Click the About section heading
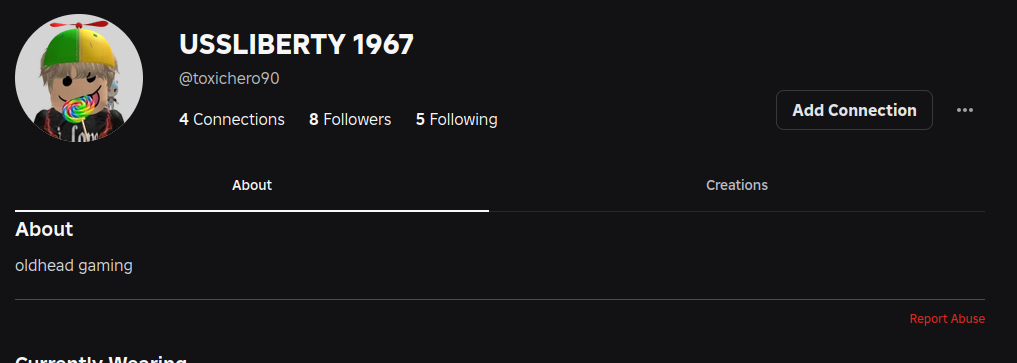Image resolution: width=1017 pixels, height=363 pixels. pyautogui.click(x=44, y=229)
